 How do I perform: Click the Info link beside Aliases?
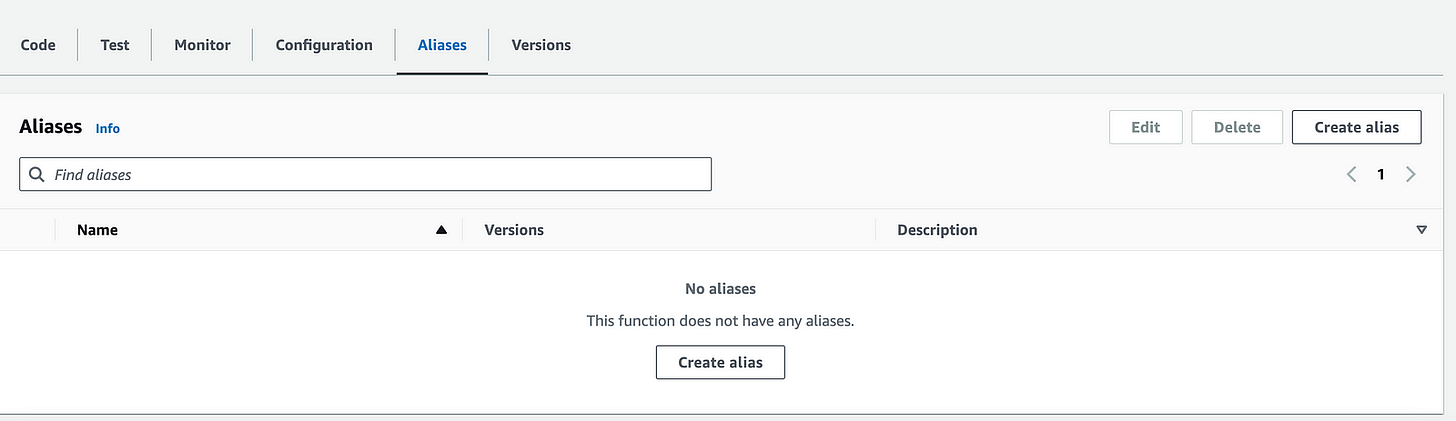pos(108,129)
